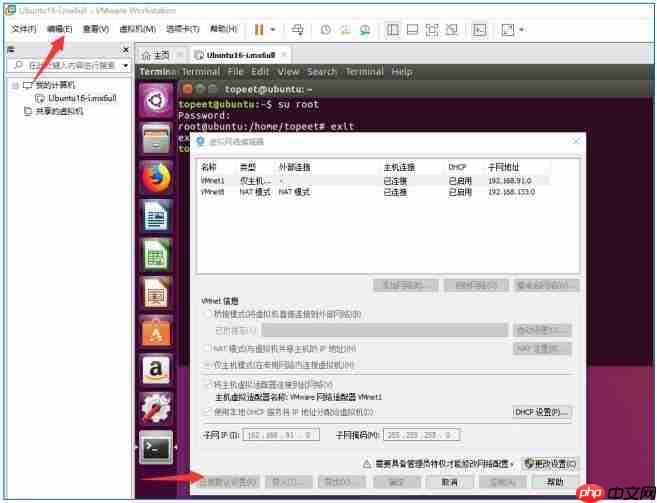657x503 pixels.
Task: Revert to previous snapshot toolbar icon
Action: (345, 30)
